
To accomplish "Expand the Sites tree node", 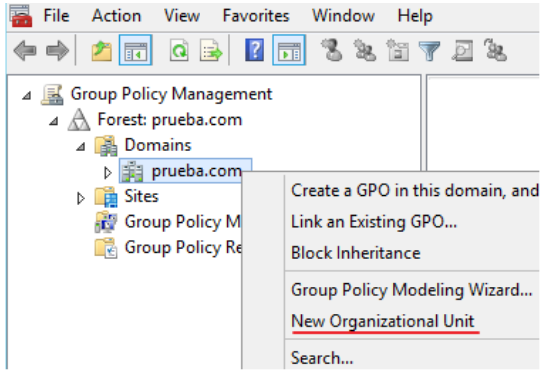I will (81, 198).
